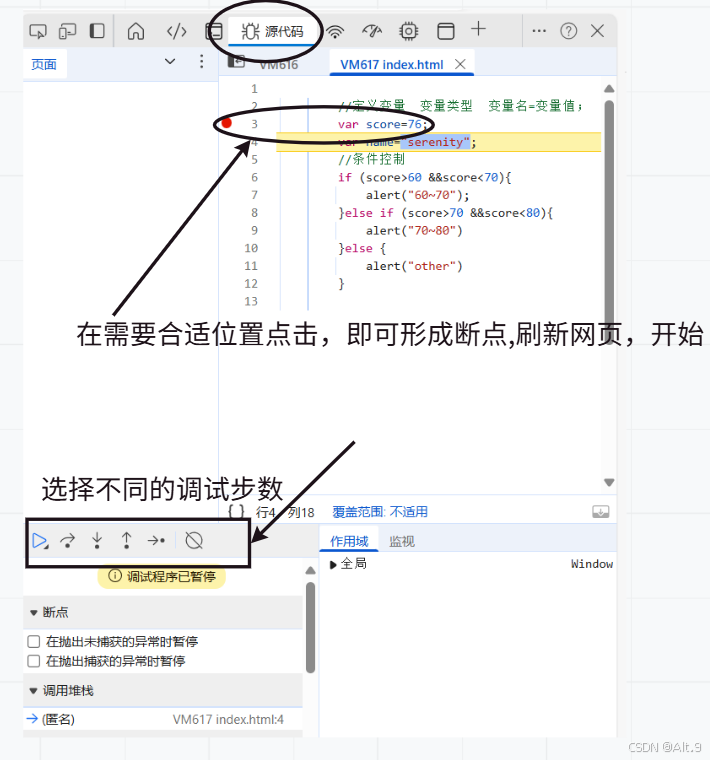The height and width of the screenshot is (760, 710).
Task: Step over the next function call
Action: tap(68, 540)
